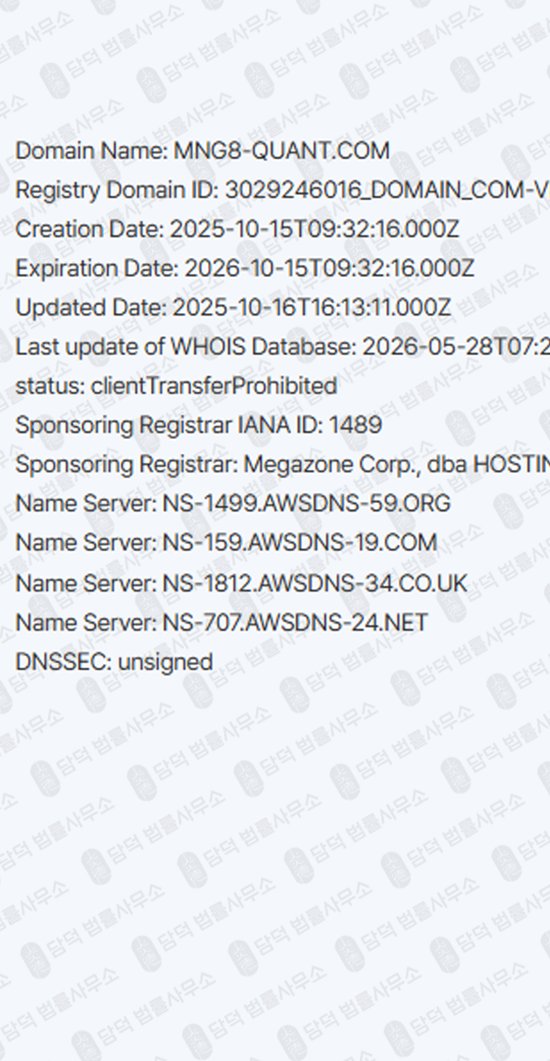Click the MNG8-QUANT.COM domain value

[x=282, y=150]
